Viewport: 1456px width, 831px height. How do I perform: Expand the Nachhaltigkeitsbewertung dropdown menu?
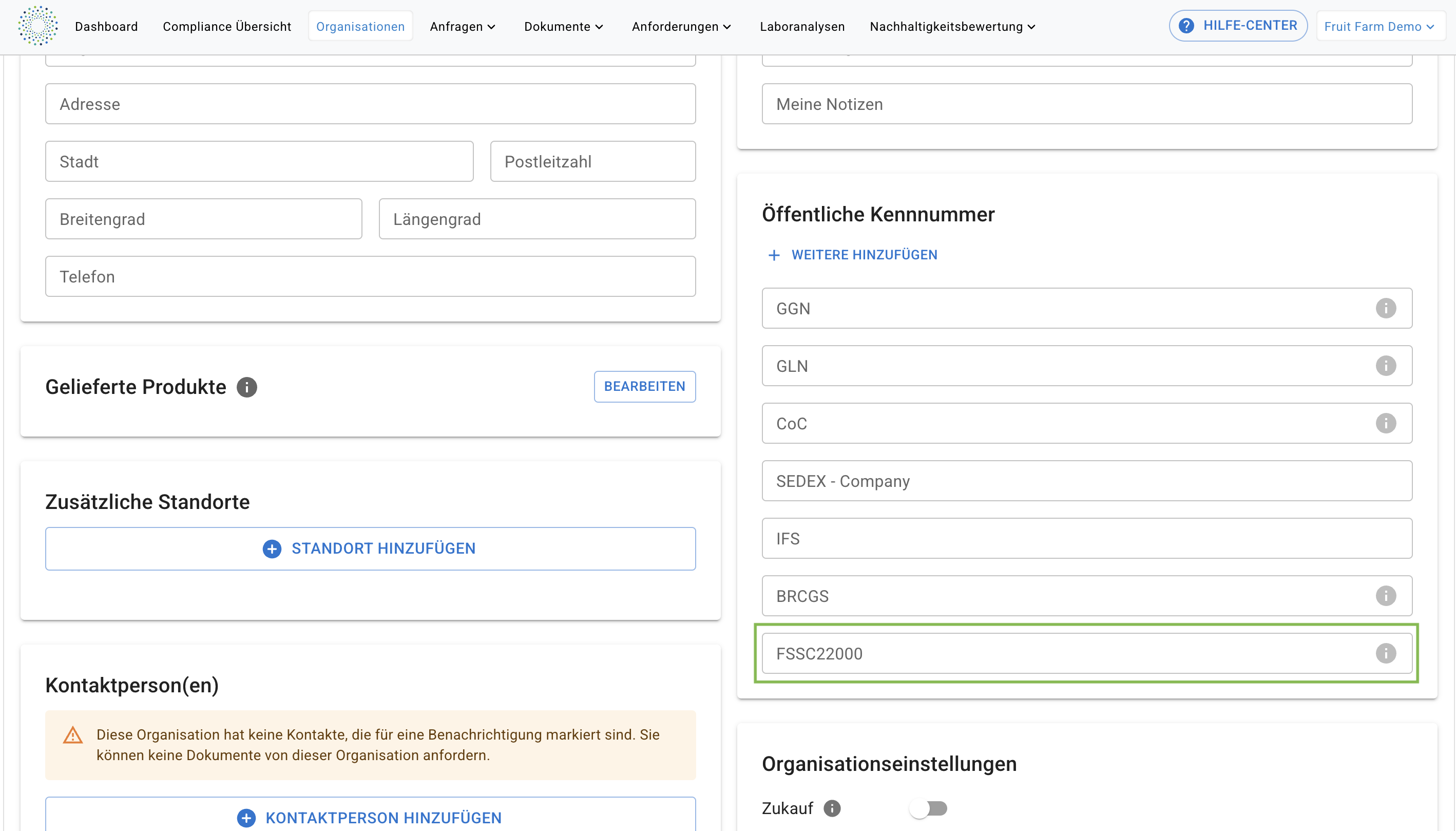tap(952, 26)
